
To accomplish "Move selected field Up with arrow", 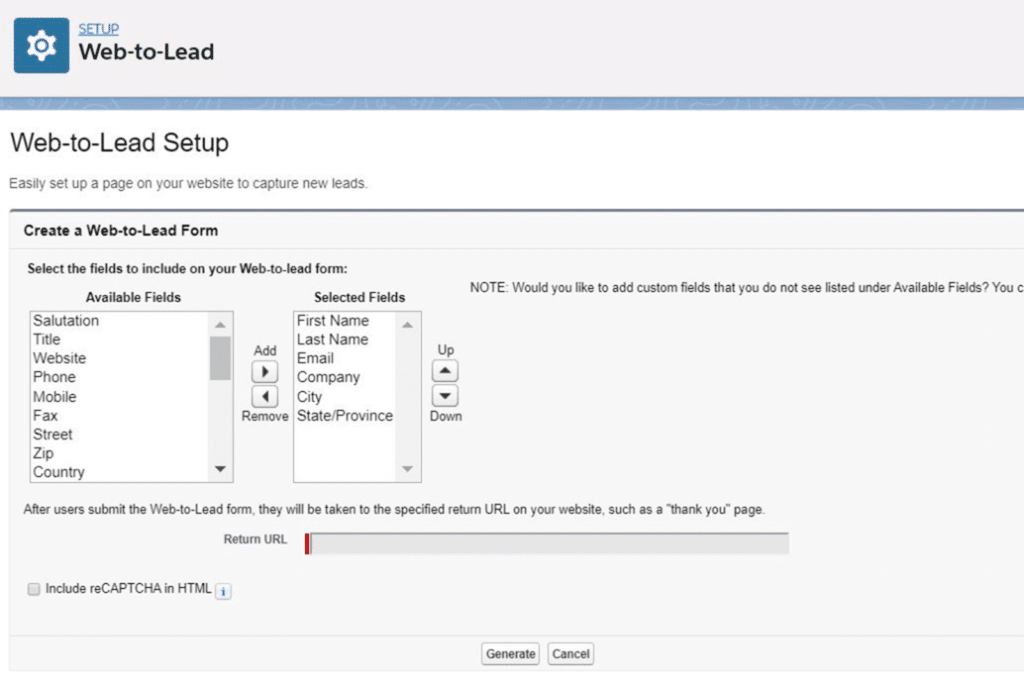I will [x=446, y=371].
